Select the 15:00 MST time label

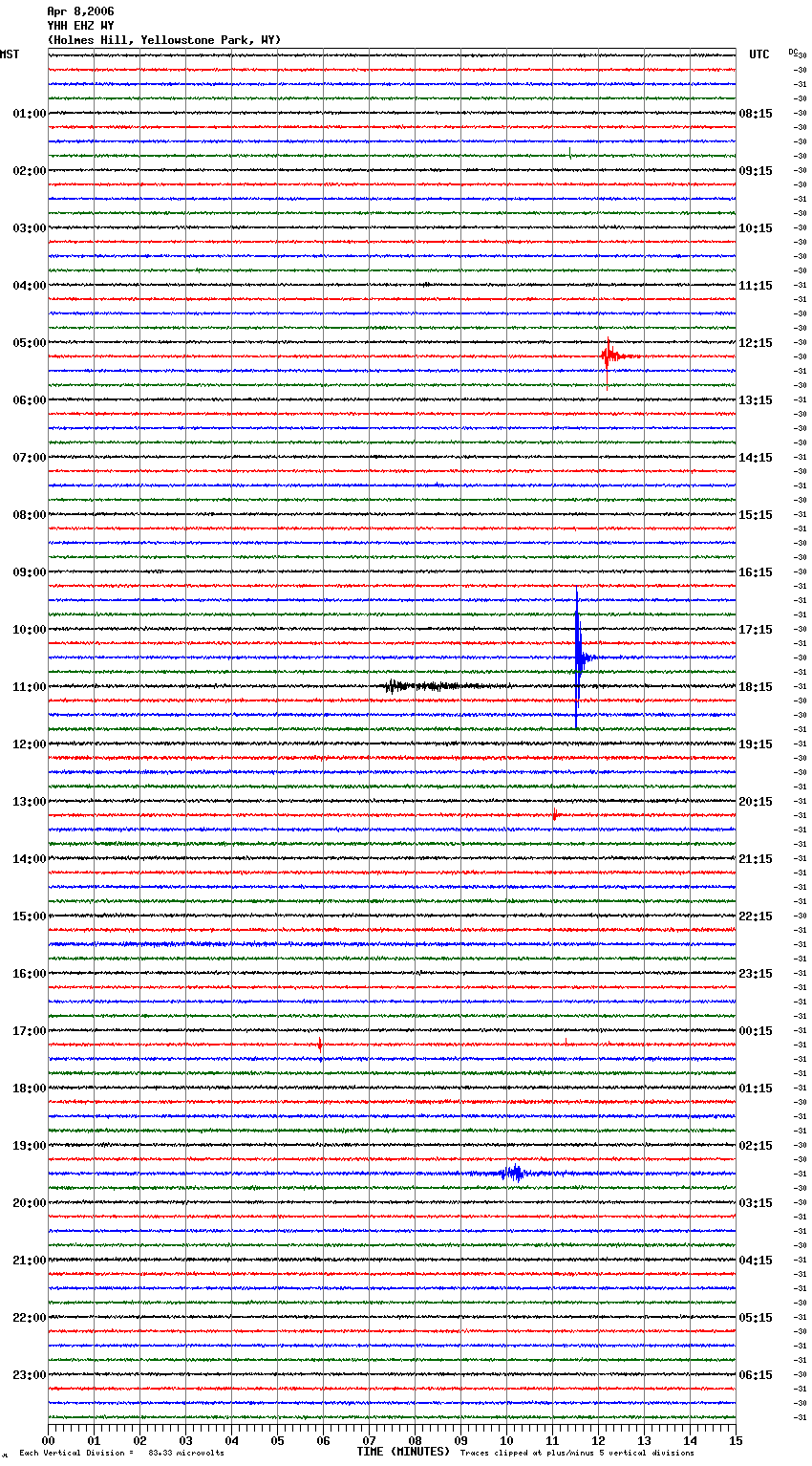(x=29, y=916)
